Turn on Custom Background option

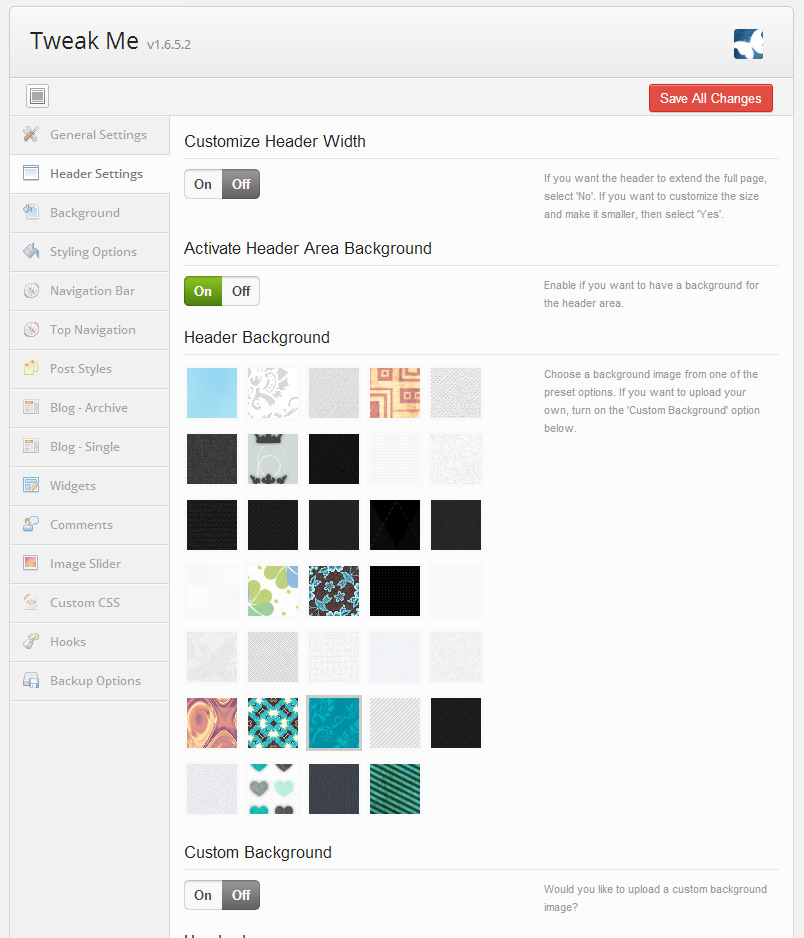204,895
